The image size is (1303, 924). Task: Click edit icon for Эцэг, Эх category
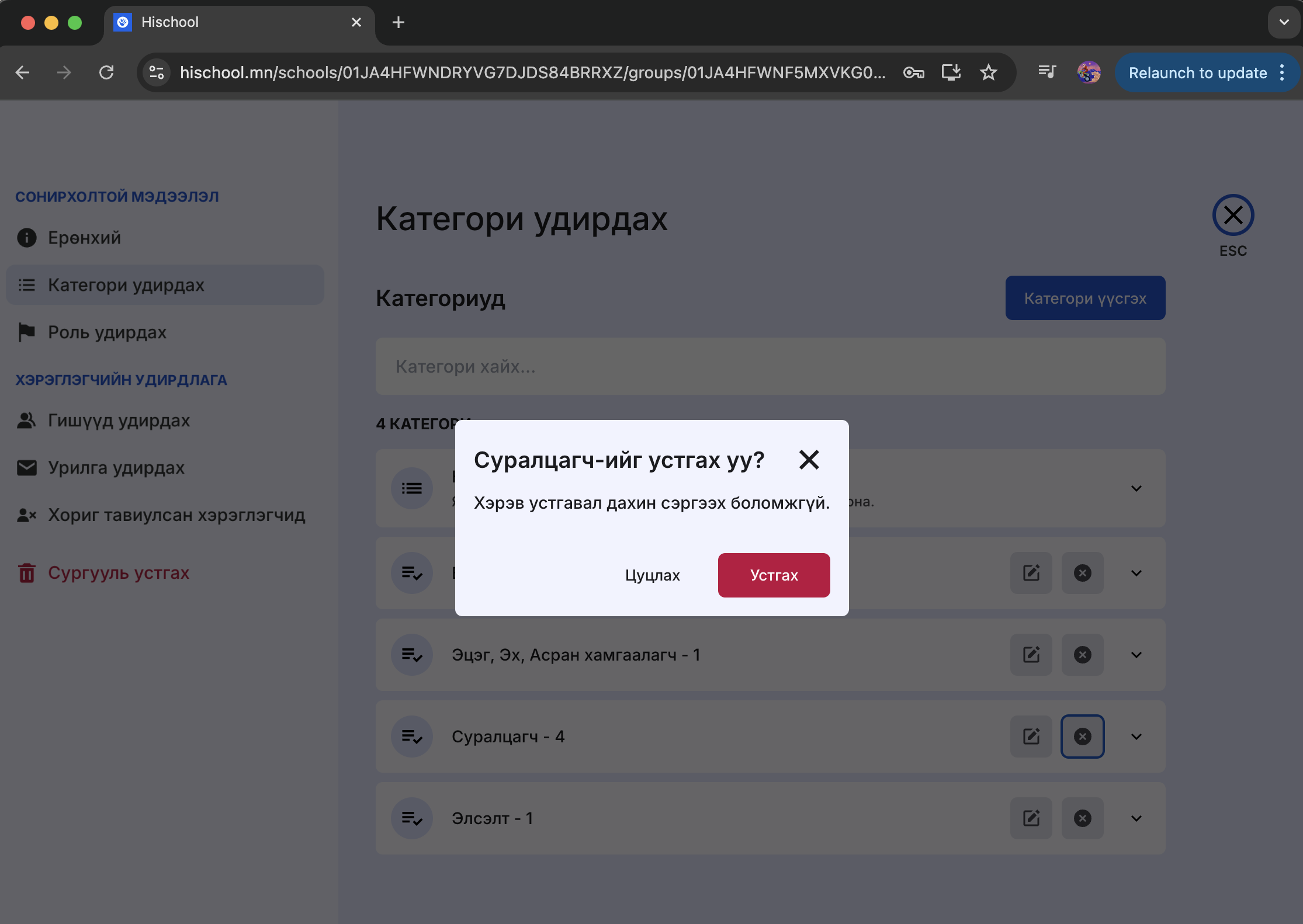pos(1031,655)
